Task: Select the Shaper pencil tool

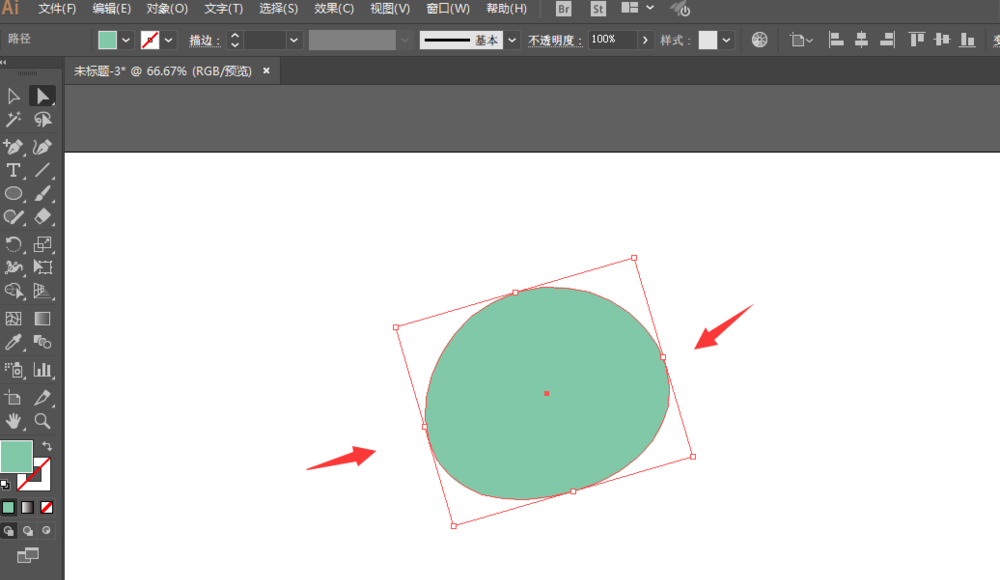Action: (x=13, y=217)
